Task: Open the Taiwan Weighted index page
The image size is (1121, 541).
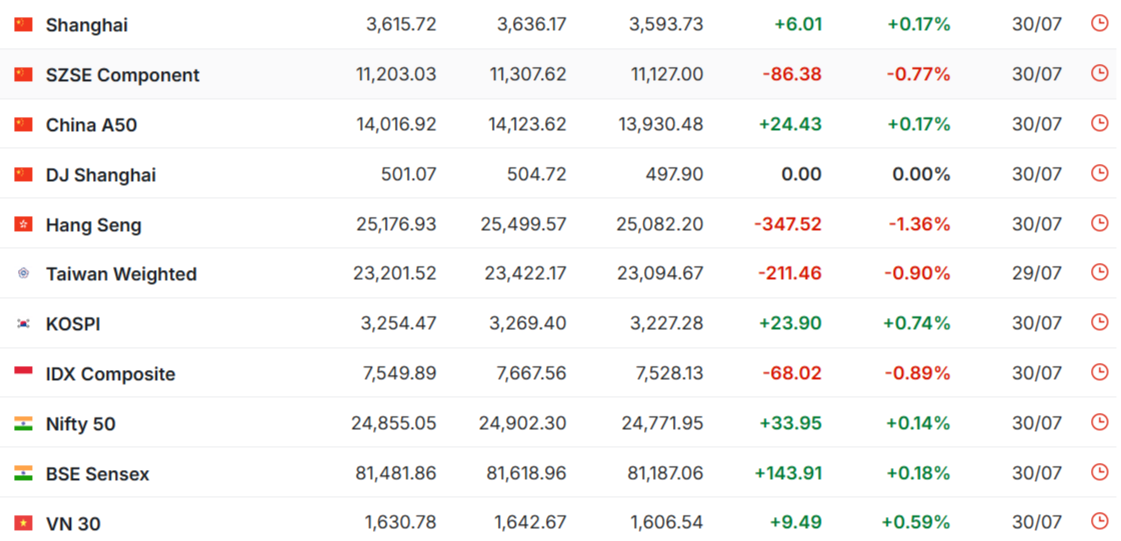Action: pyautogui.click(x=121, y=274)
